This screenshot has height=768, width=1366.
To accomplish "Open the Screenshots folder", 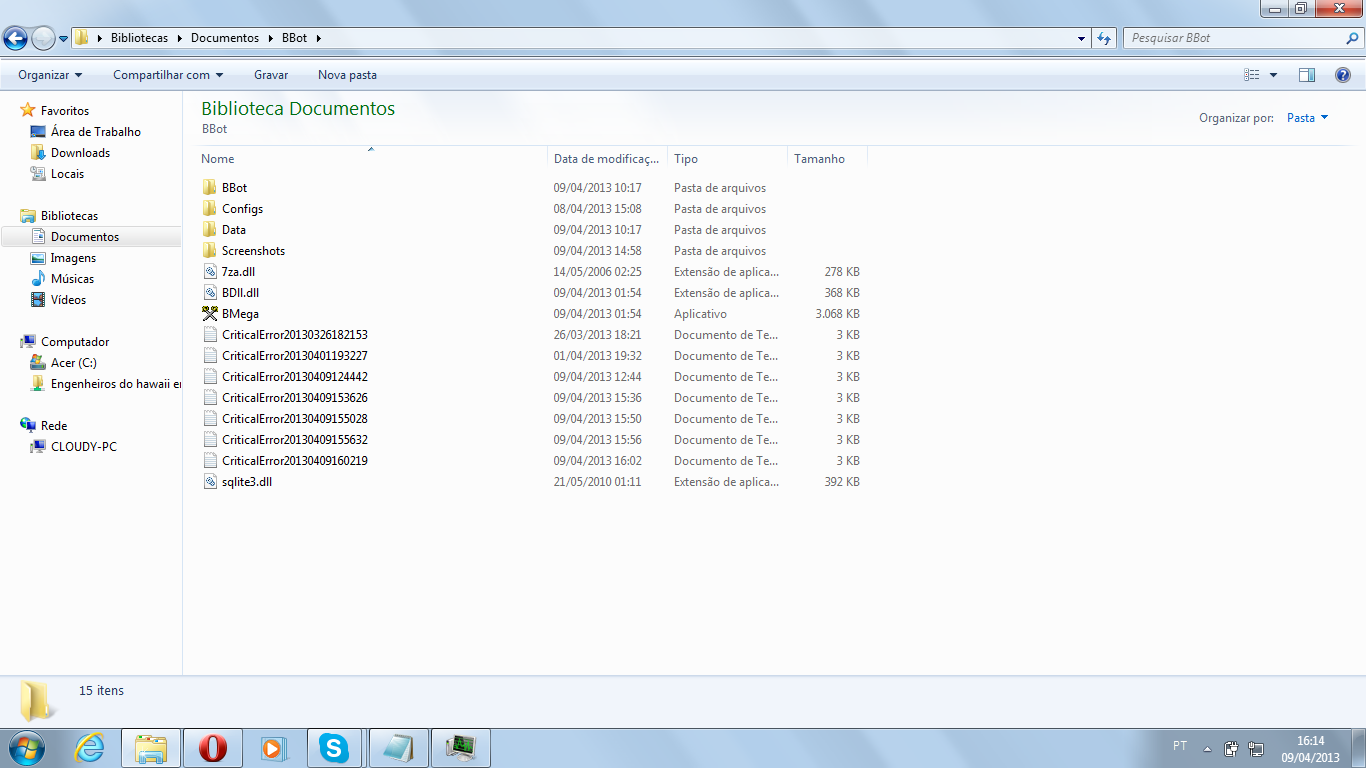I will (253, 251).
